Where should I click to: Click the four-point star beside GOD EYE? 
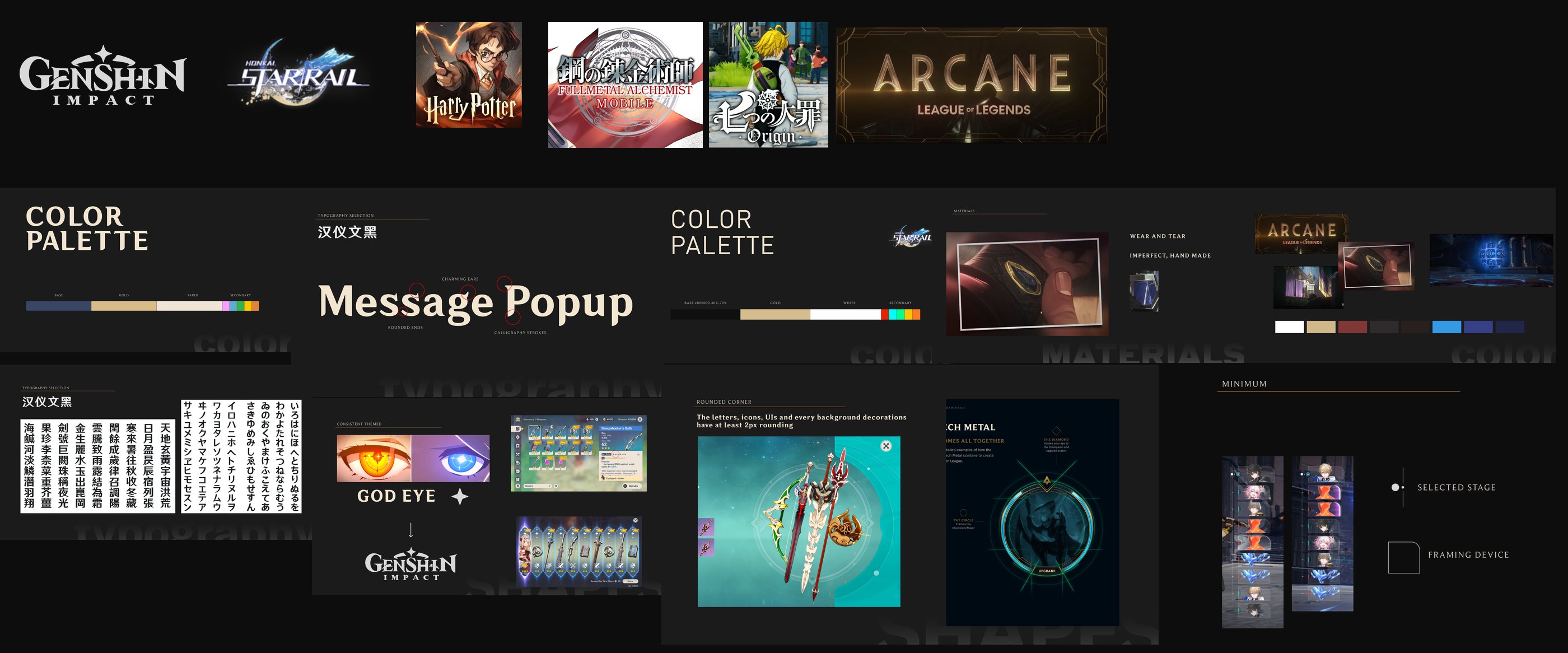coord(460,497)
